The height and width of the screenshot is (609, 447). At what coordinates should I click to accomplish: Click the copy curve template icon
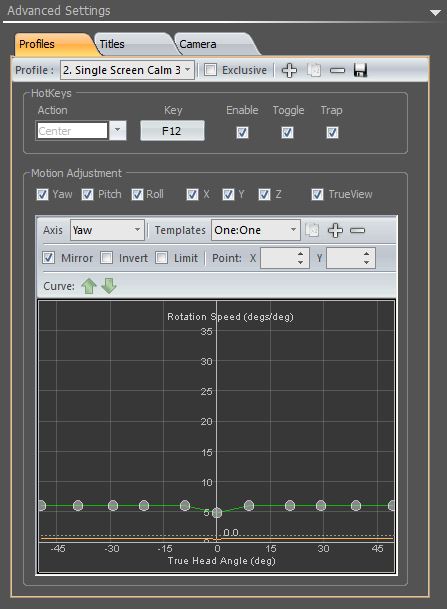(x=312, y=230)
